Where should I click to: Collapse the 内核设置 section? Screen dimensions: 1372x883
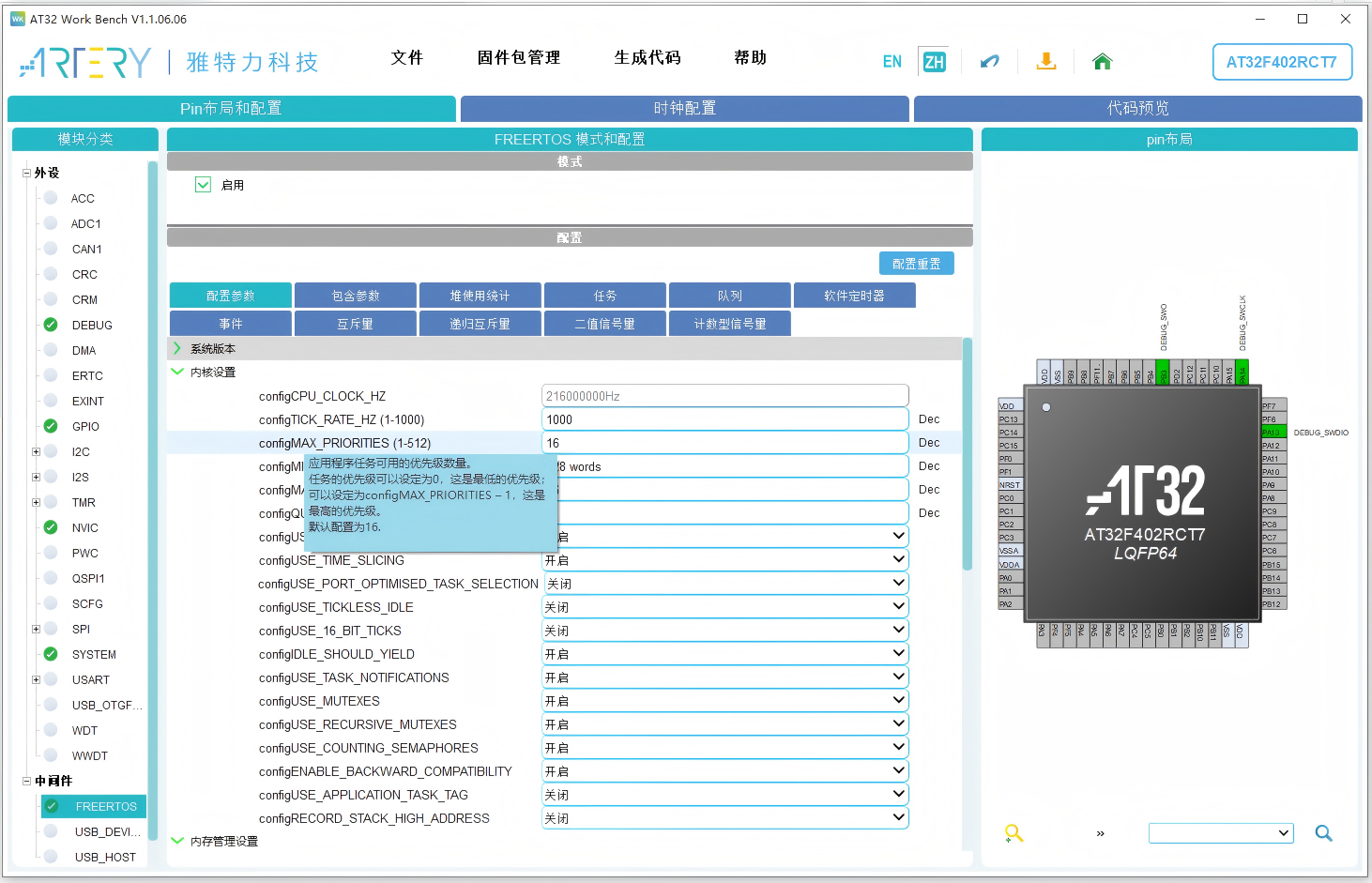pyautogui.click(x=177, y=371)
